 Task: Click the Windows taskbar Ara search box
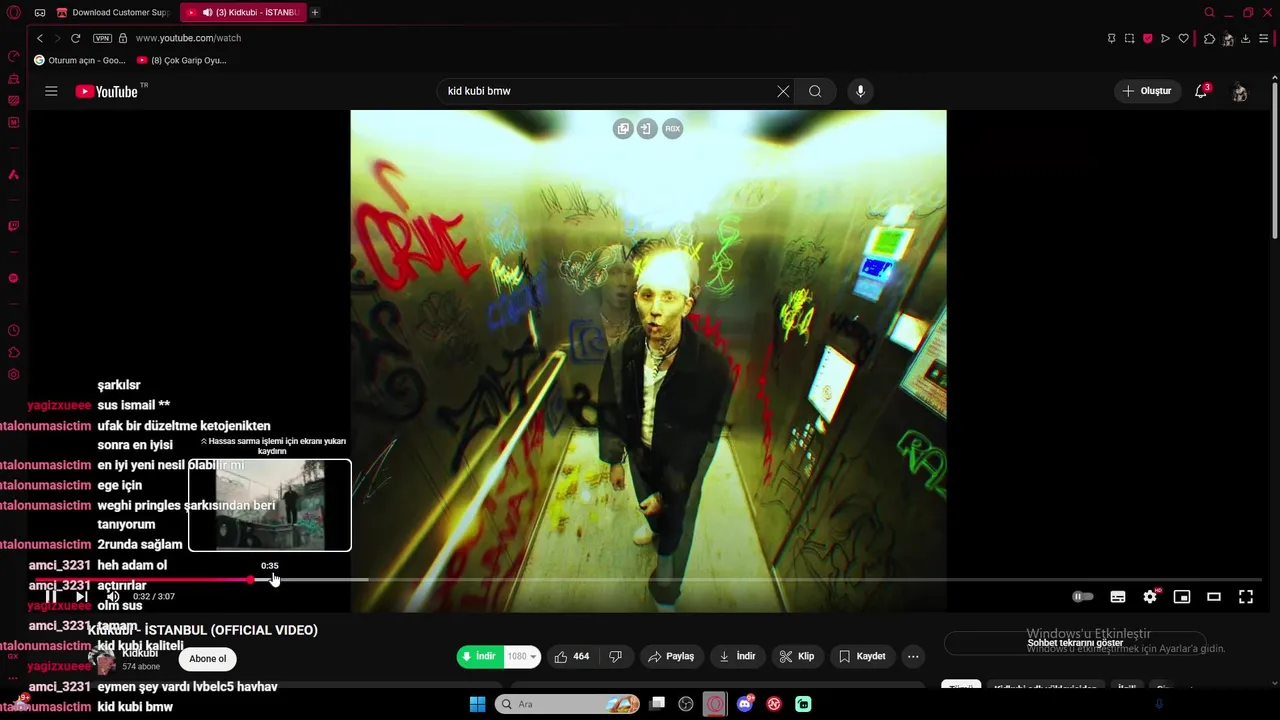[x=567, y=704]
